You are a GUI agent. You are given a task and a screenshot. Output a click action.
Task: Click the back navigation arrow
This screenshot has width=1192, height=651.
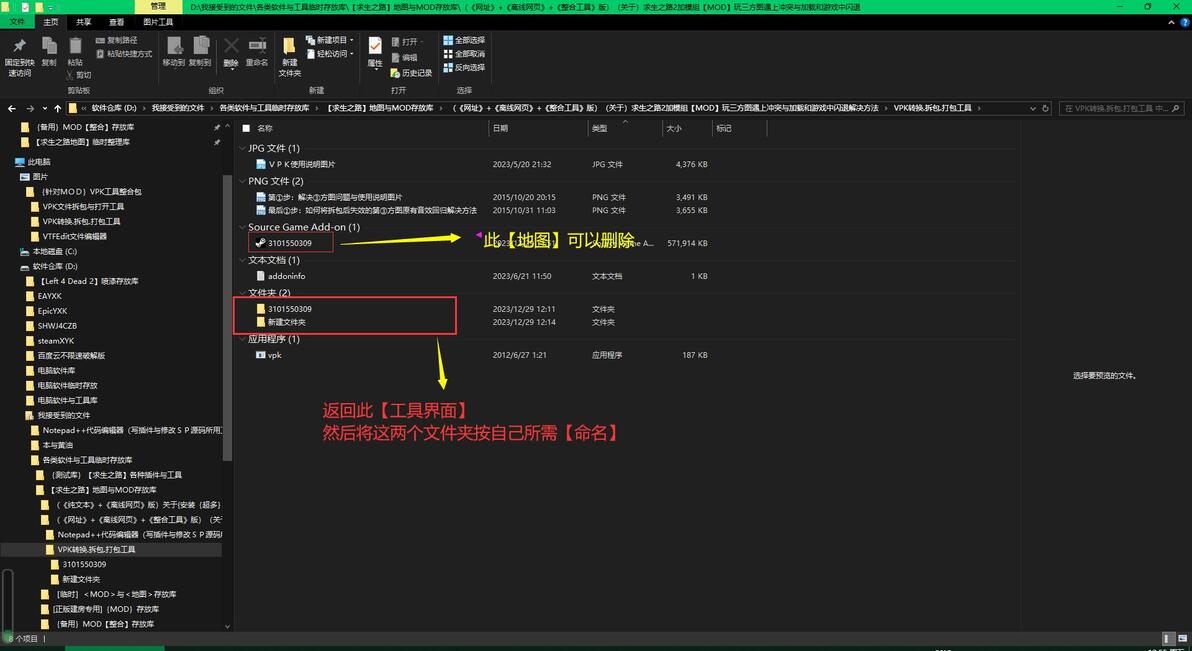(11, 109)
